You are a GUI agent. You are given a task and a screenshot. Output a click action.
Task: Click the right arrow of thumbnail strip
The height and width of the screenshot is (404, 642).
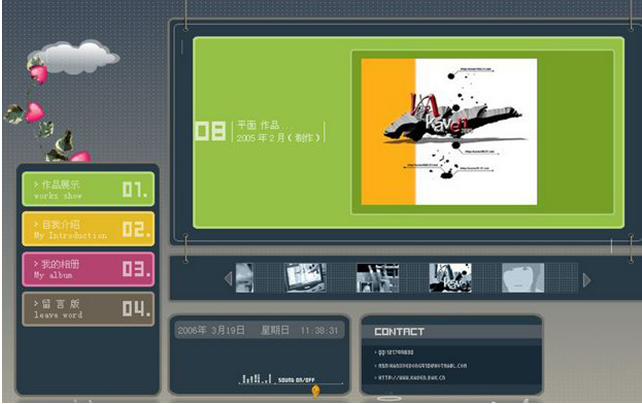587,279
